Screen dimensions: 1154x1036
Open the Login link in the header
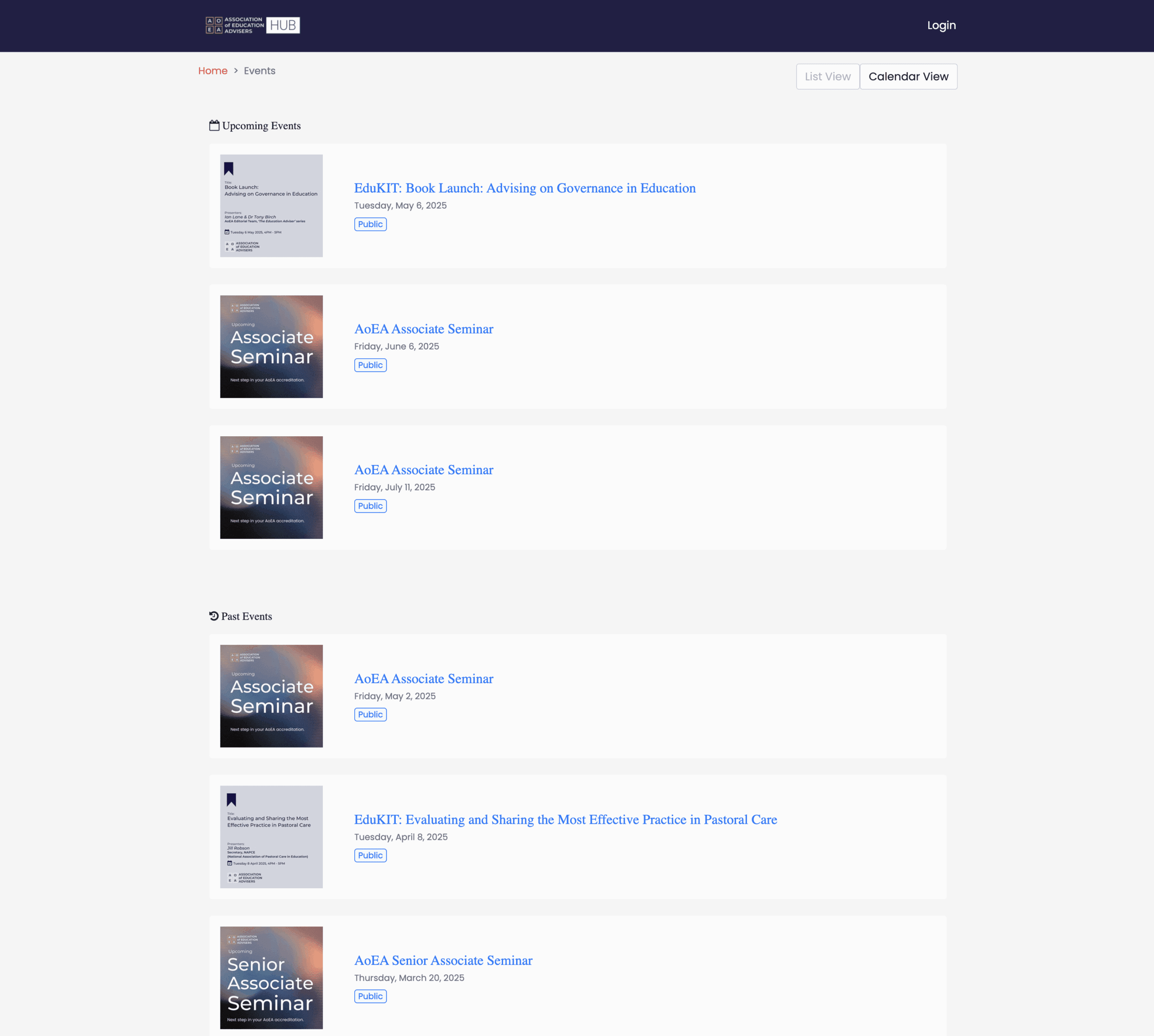pos(941,25)
